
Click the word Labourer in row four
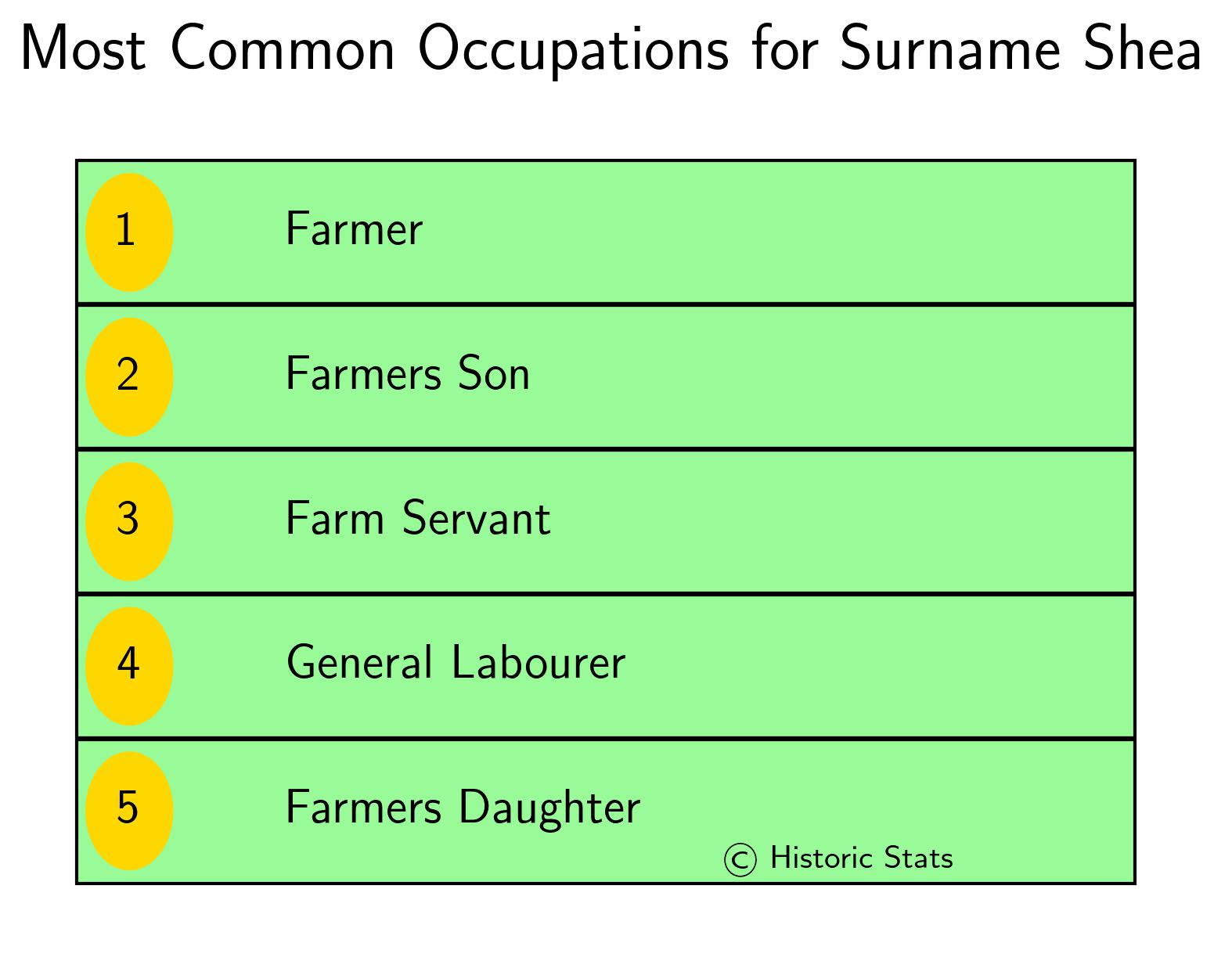tap(539, 663)
